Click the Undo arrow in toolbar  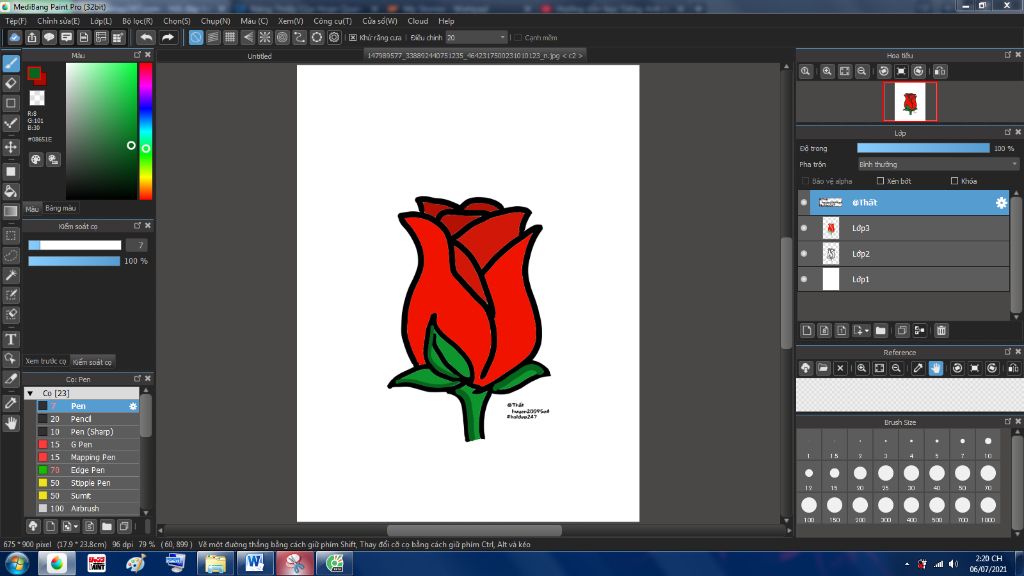[x=146, y=37]
